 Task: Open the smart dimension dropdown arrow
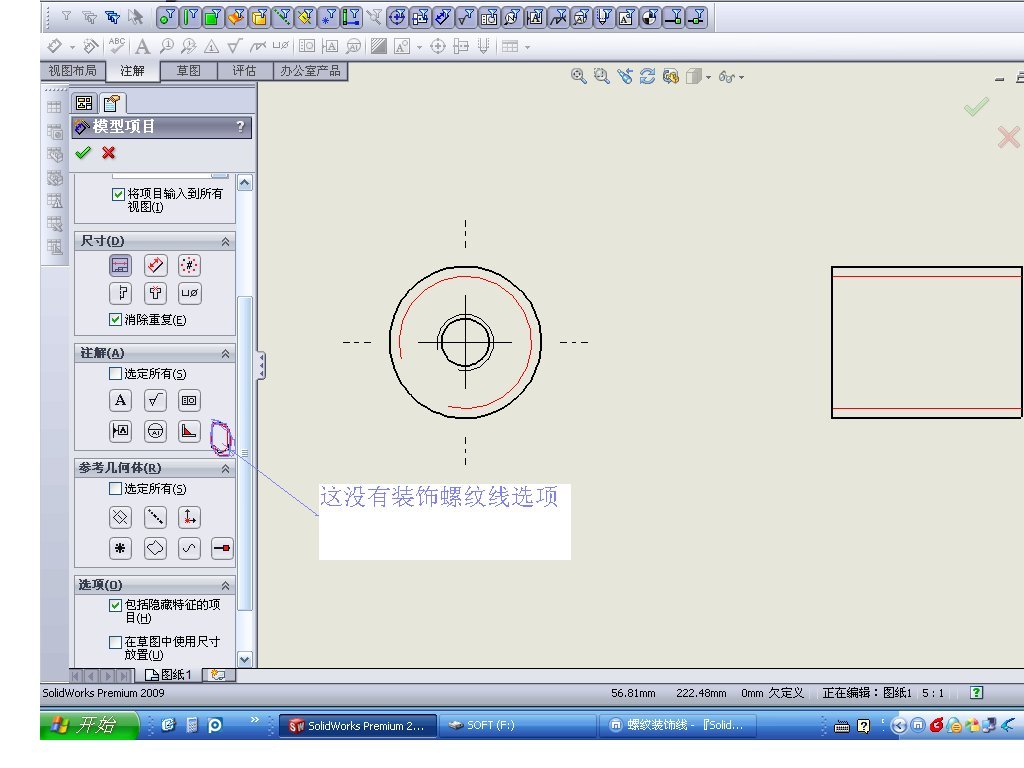[x=72, y=47]
